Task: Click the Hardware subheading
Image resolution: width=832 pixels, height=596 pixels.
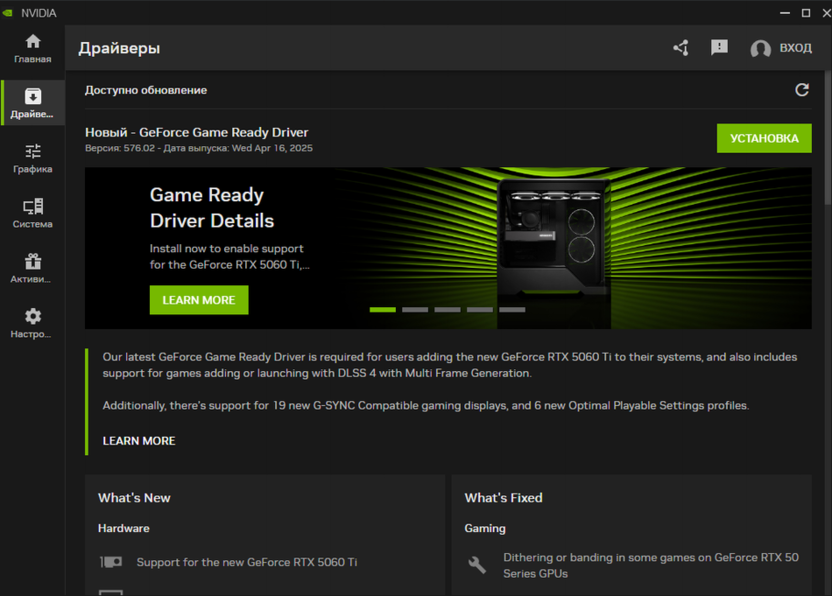Action: tap(124, 529)
